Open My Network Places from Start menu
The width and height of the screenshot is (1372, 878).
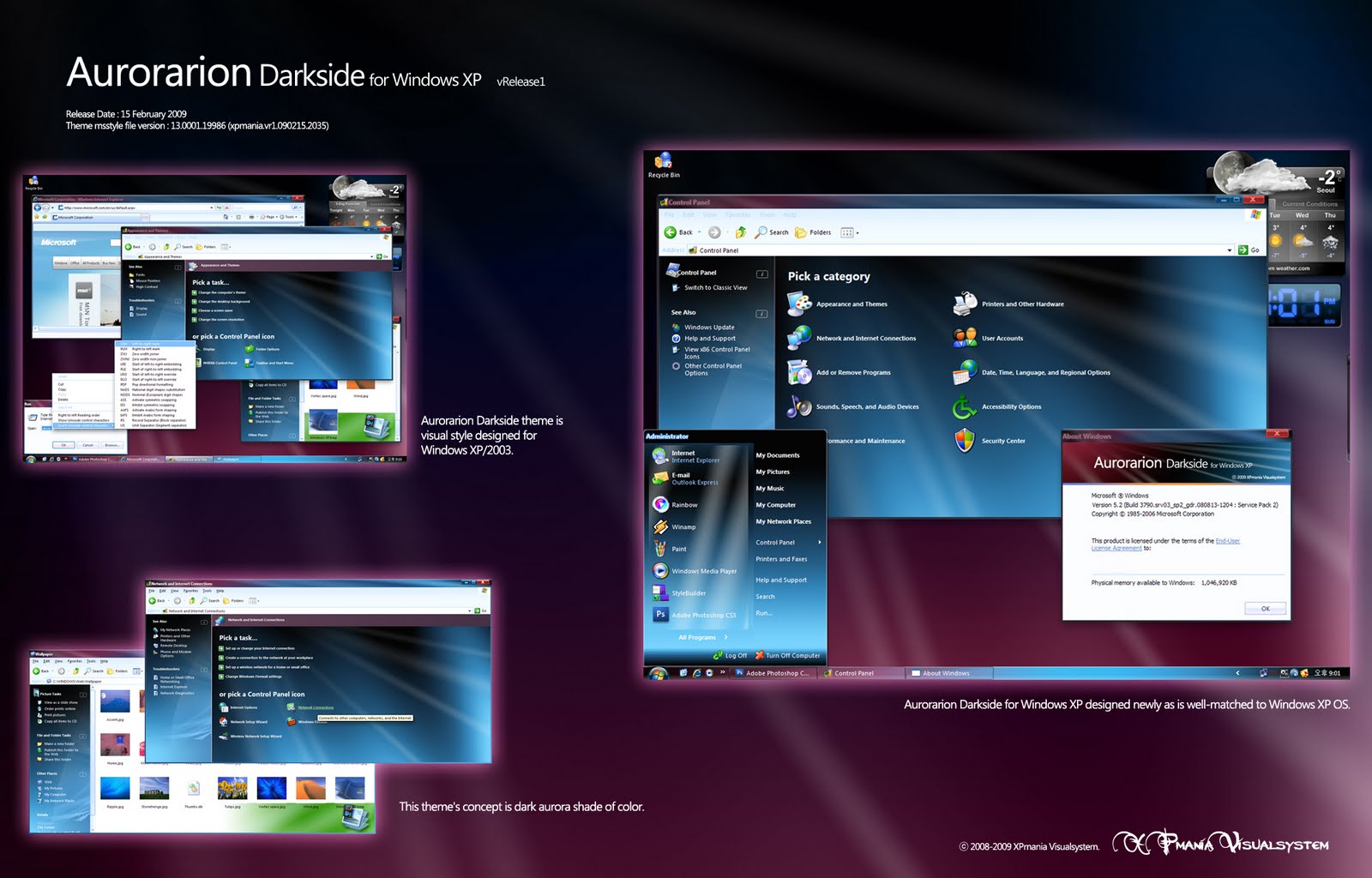point(784,521)
